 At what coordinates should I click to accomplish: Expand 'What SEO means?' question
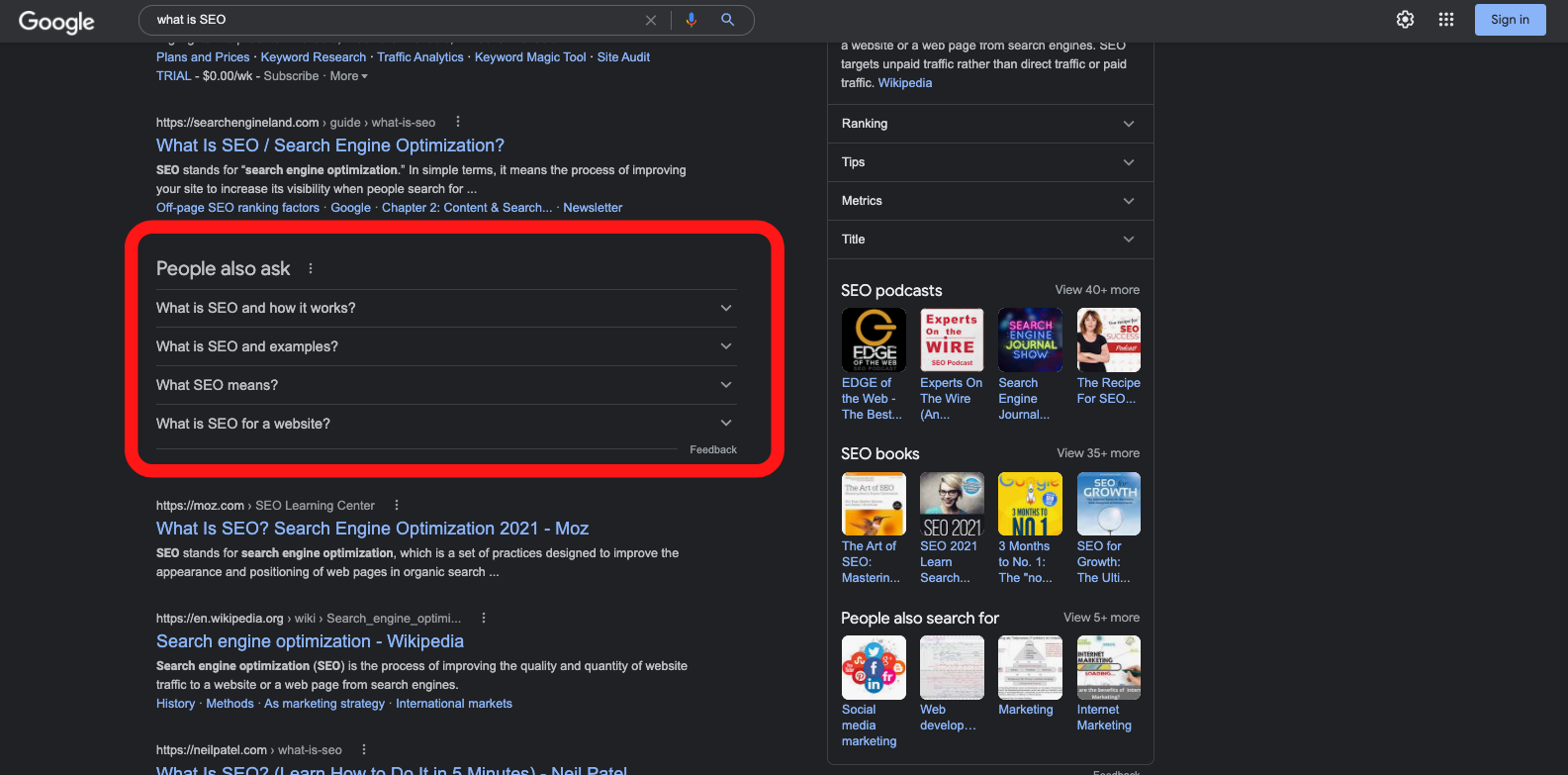(445, 385)
